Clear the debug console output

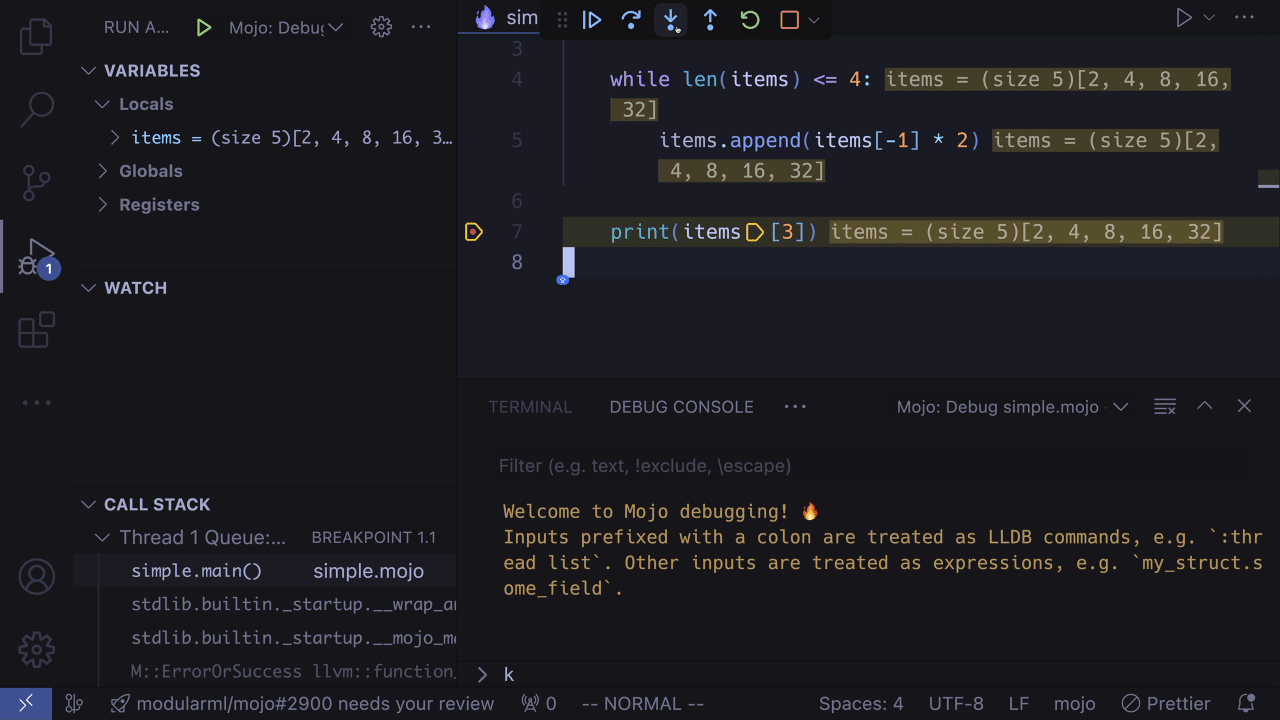point(1165,406)
